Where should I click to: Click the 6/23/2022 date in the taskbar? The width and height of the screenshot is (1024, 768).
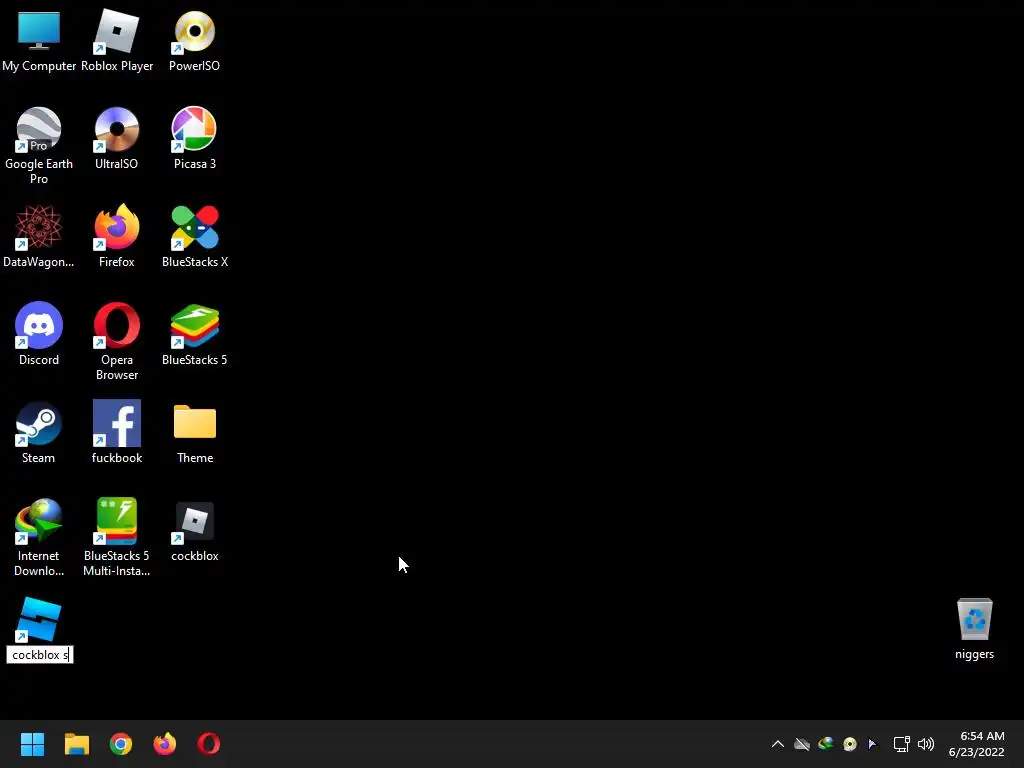click(x=976, y=752)
